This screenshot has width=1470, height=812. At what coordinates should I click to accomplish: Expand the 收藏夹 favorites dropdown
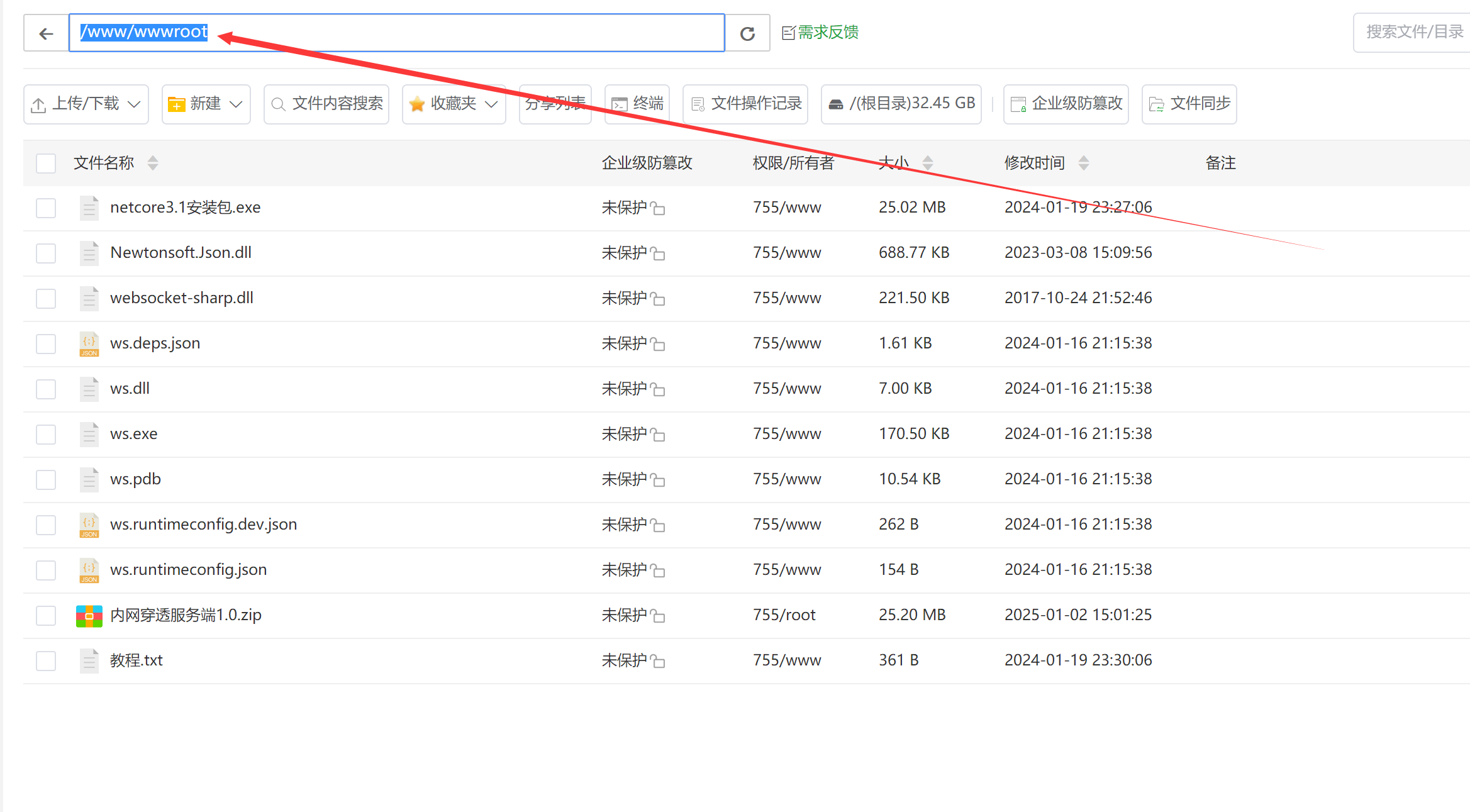(x=454, y=104)
